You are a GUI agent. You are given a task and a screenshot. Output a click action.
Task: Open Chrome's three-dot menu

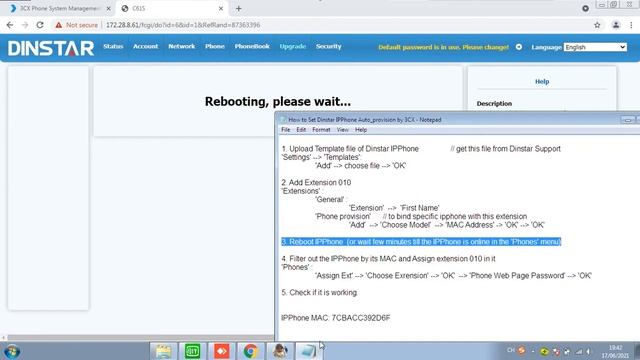(x=631, y=25)
